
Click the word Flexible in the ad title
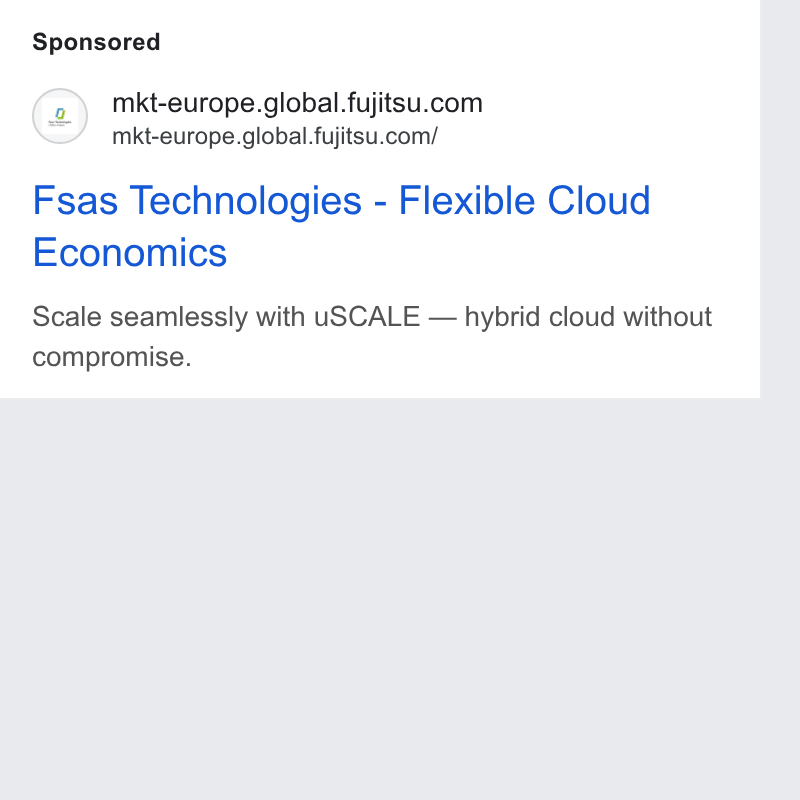(467, 201)
